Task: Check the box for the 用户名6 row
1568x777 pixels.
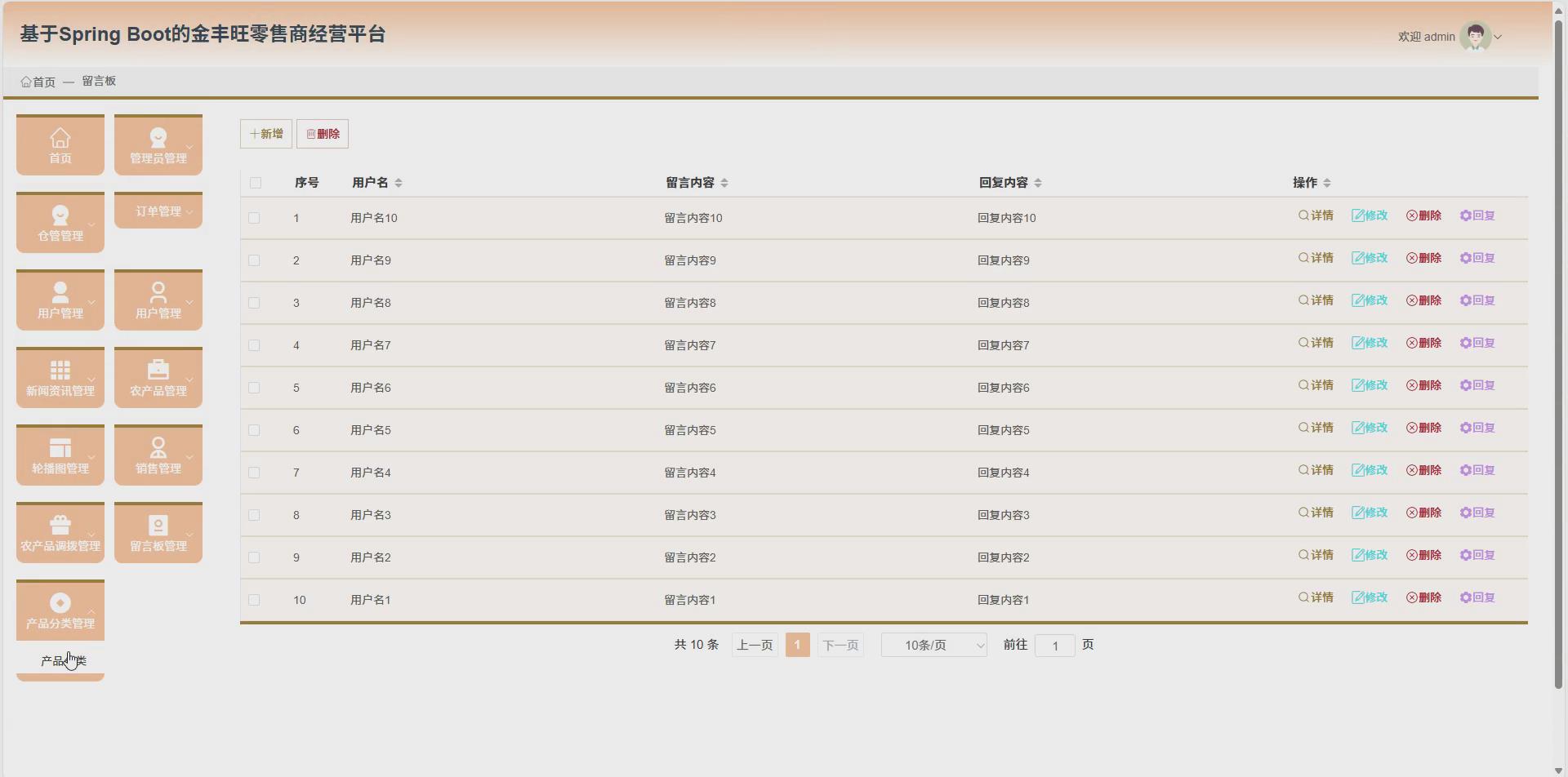Action: (x=254, y=388)
